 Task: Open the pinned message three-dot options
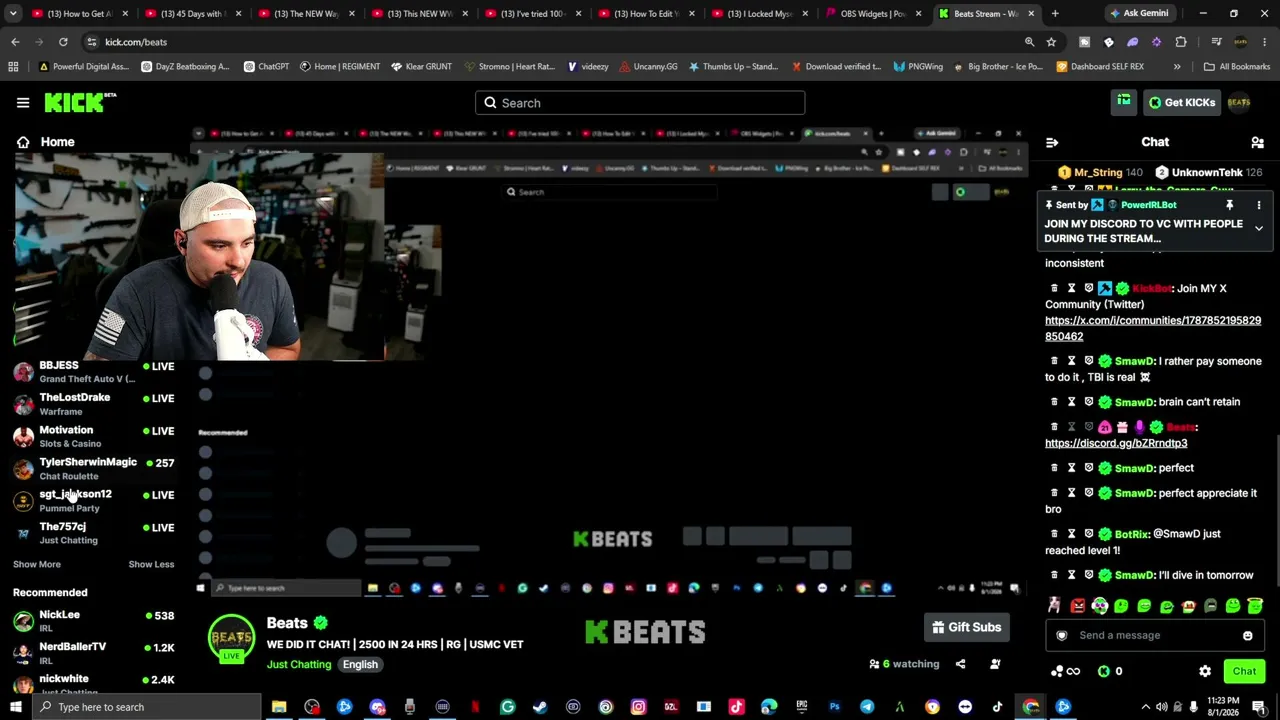pyautogui.click(x=1259, y=205)
